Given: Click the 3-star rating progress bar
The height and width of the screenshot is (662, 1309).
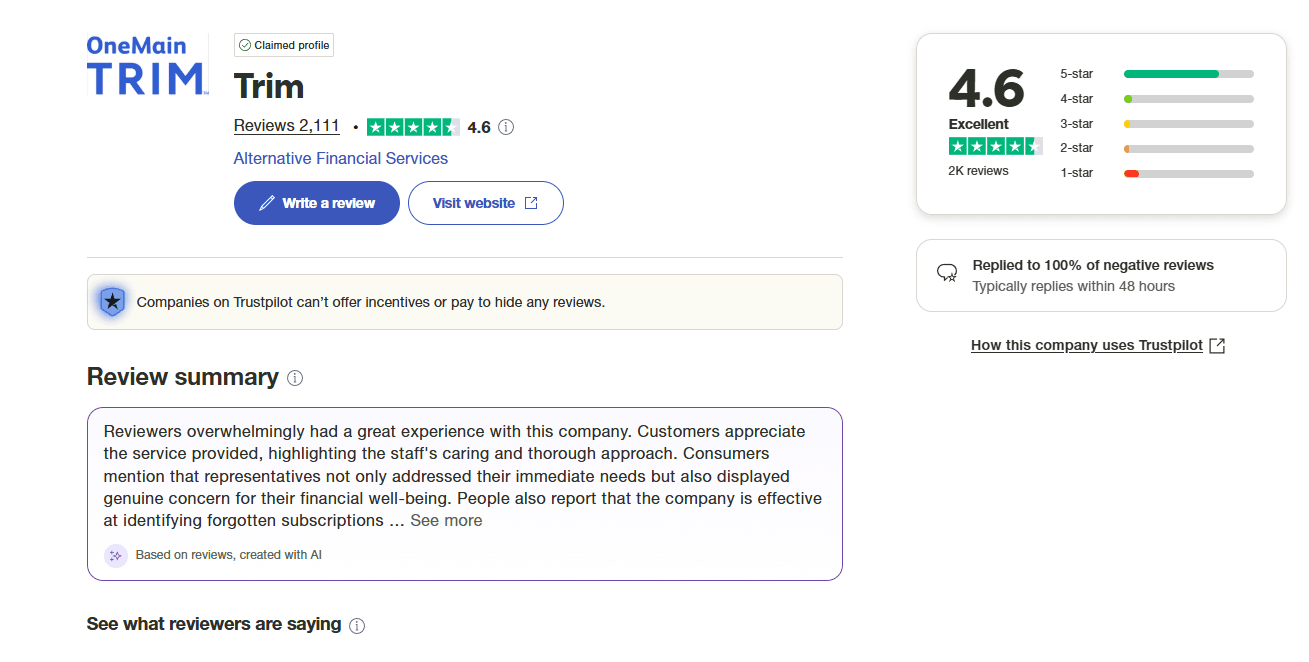Looking at the screenshot, I should tap(1189, 124).
